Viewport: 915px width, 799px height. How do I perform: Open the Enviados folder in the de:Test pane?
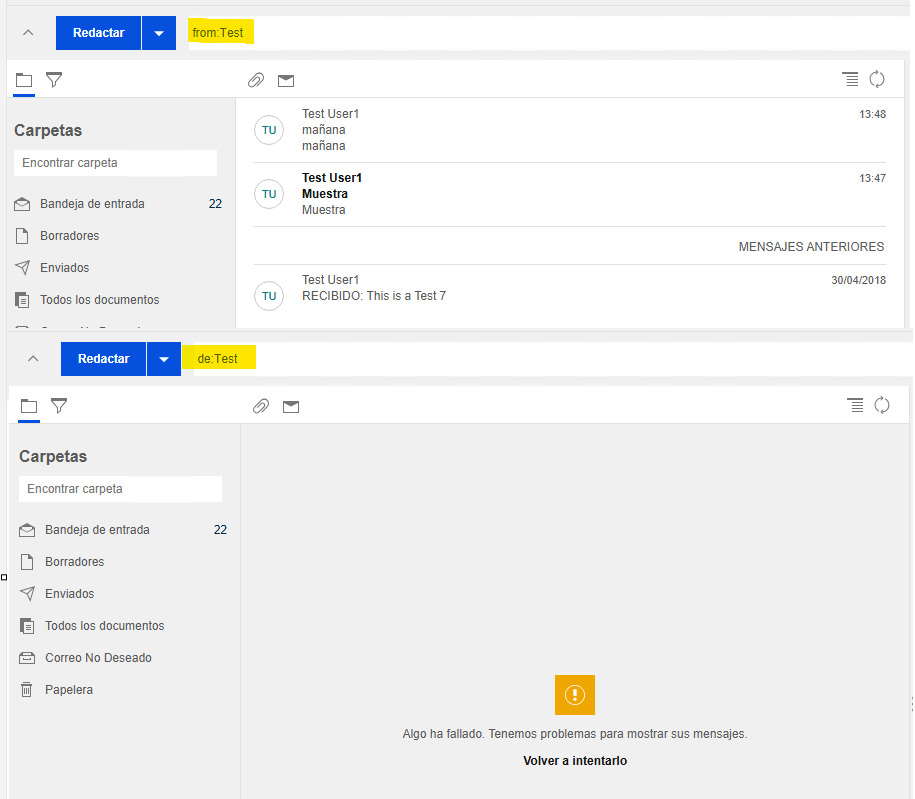(69, 594)
